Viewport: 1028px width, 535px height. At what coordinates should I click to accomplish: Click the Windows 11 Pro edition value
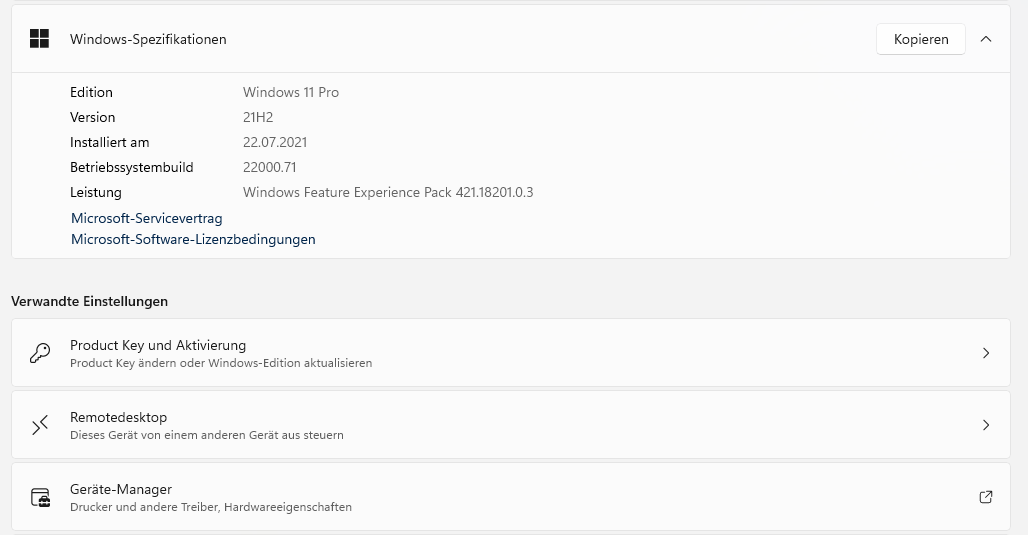pyautogui.click(x=291, y=92)
